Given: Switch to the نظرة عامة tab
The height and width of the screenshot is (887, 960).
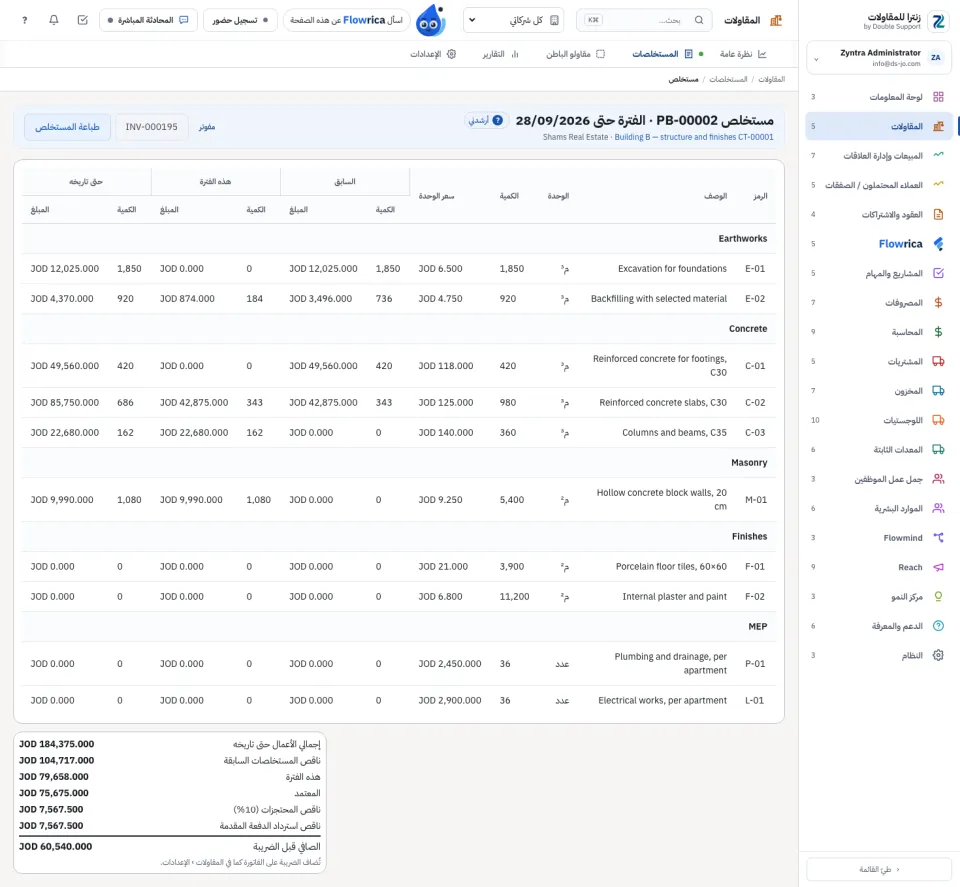Looking at the screenshot, I should click(x=743, y=54).
